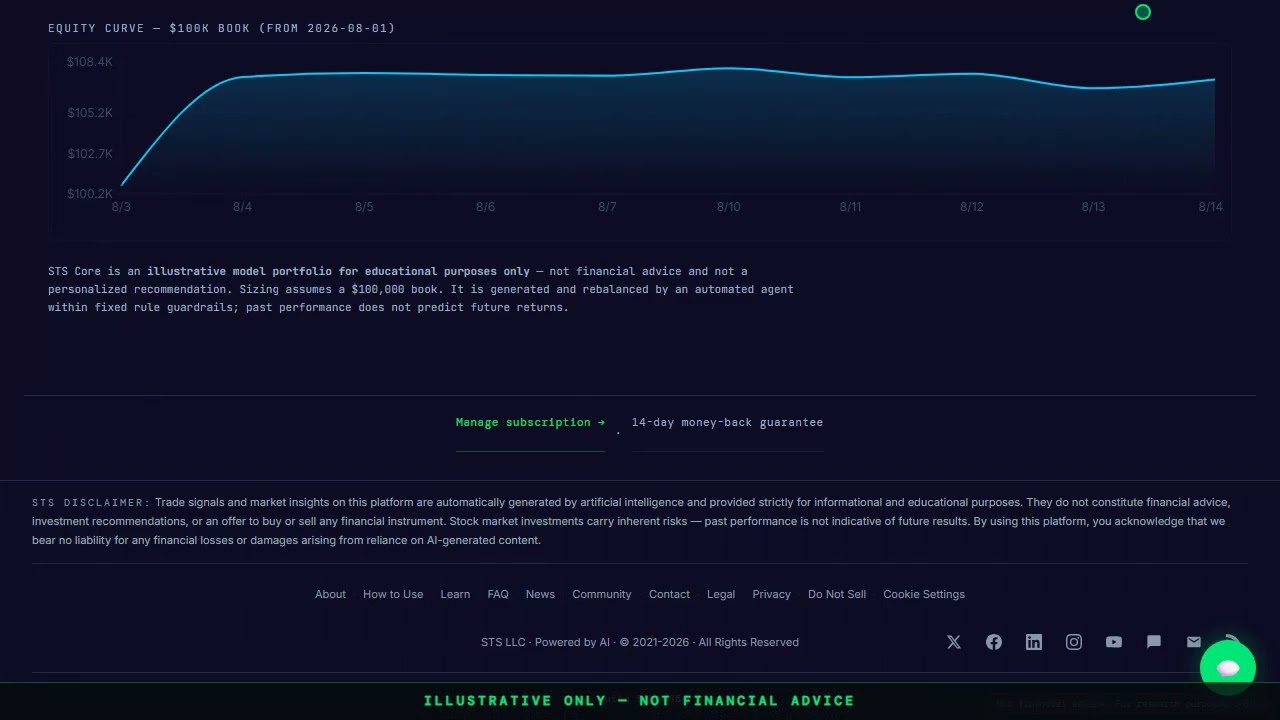Open the Privacy footer link
This screenshot has height=720, width=1280.
click(x=771, y=594)
